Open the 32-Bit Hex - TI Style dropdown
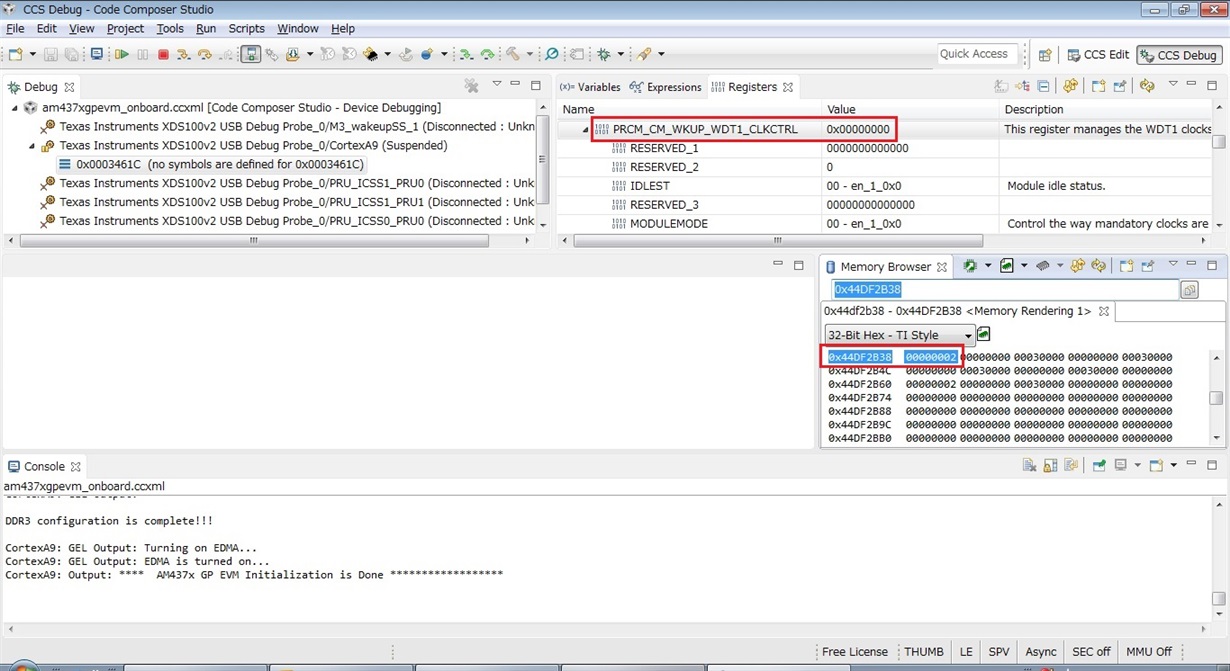 [x=900, y=335]
